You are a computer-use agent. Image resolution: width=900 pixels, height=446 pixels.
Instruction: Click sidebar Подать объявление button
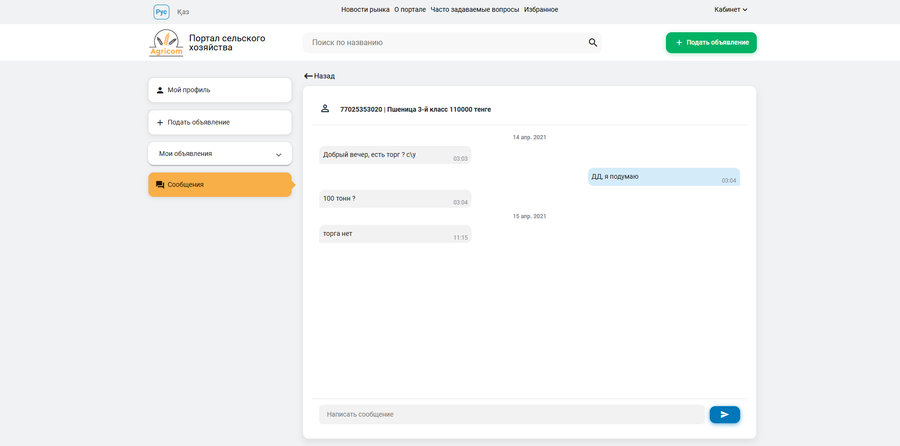[x=220, y=122]
